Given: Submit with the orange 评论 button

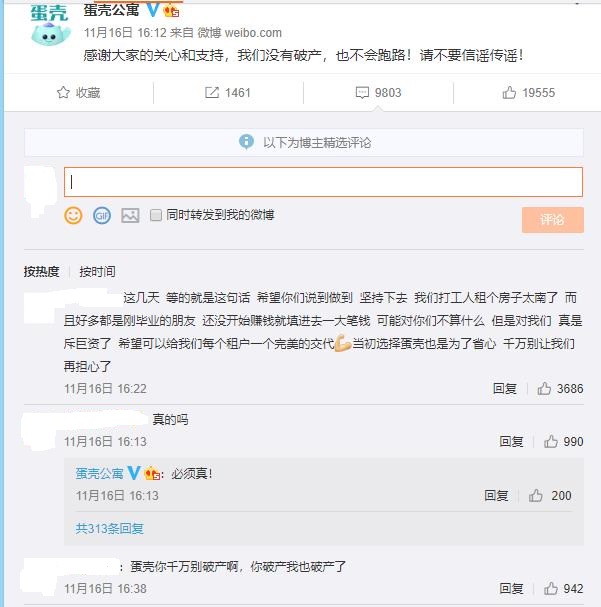Looking at the screenshot, I should 553,220.
